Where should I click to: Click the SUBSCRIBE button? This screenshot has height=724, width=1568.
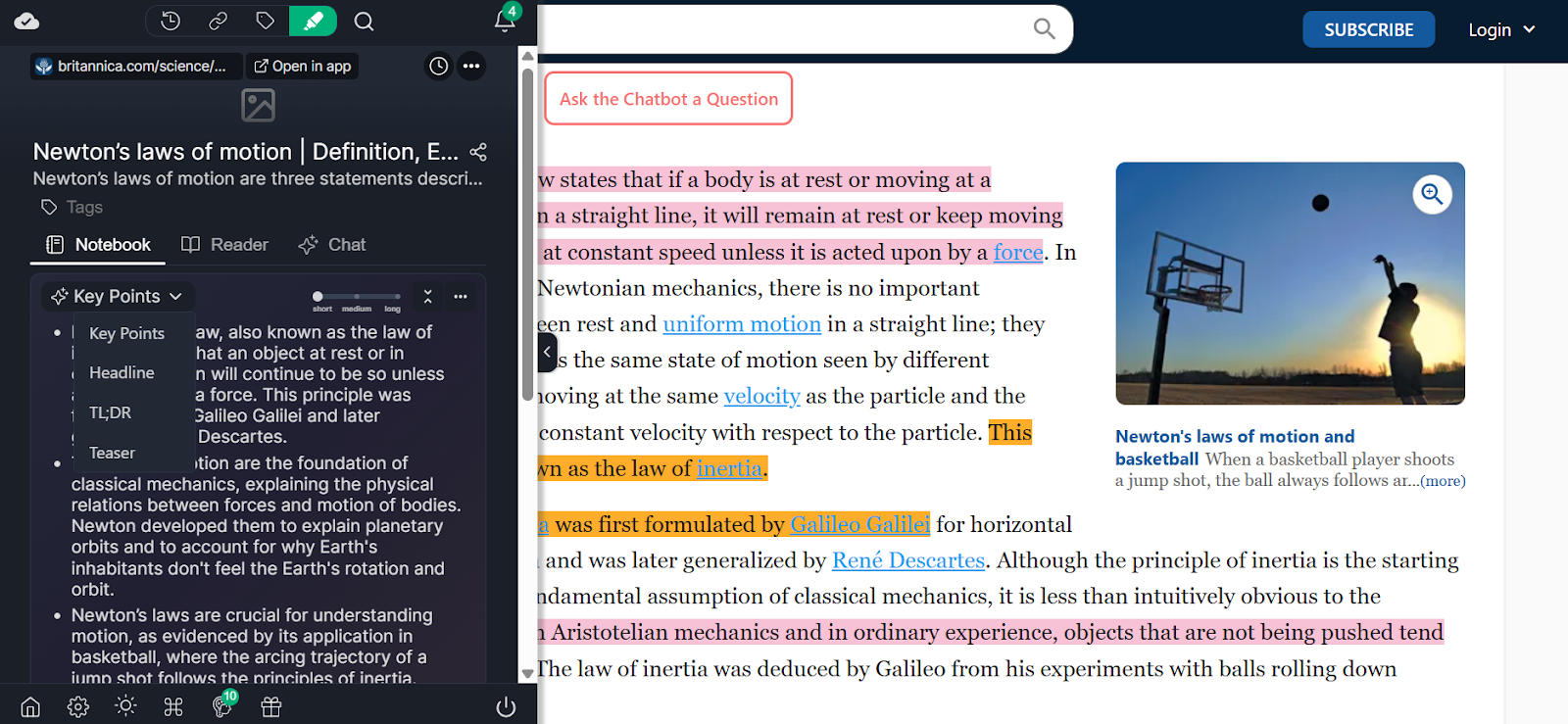click(1368, 30)
